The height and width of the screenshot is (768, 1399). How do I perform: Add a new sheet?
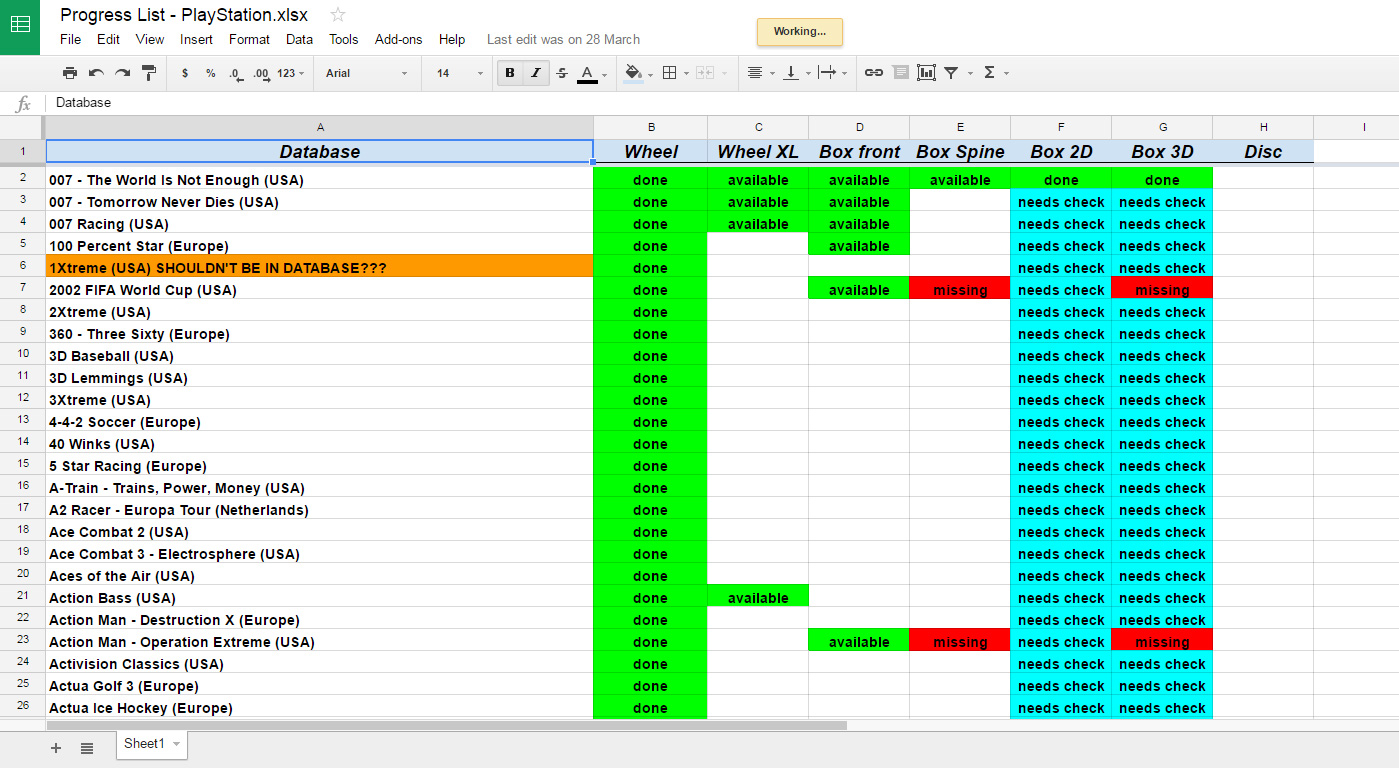[56, 747]
